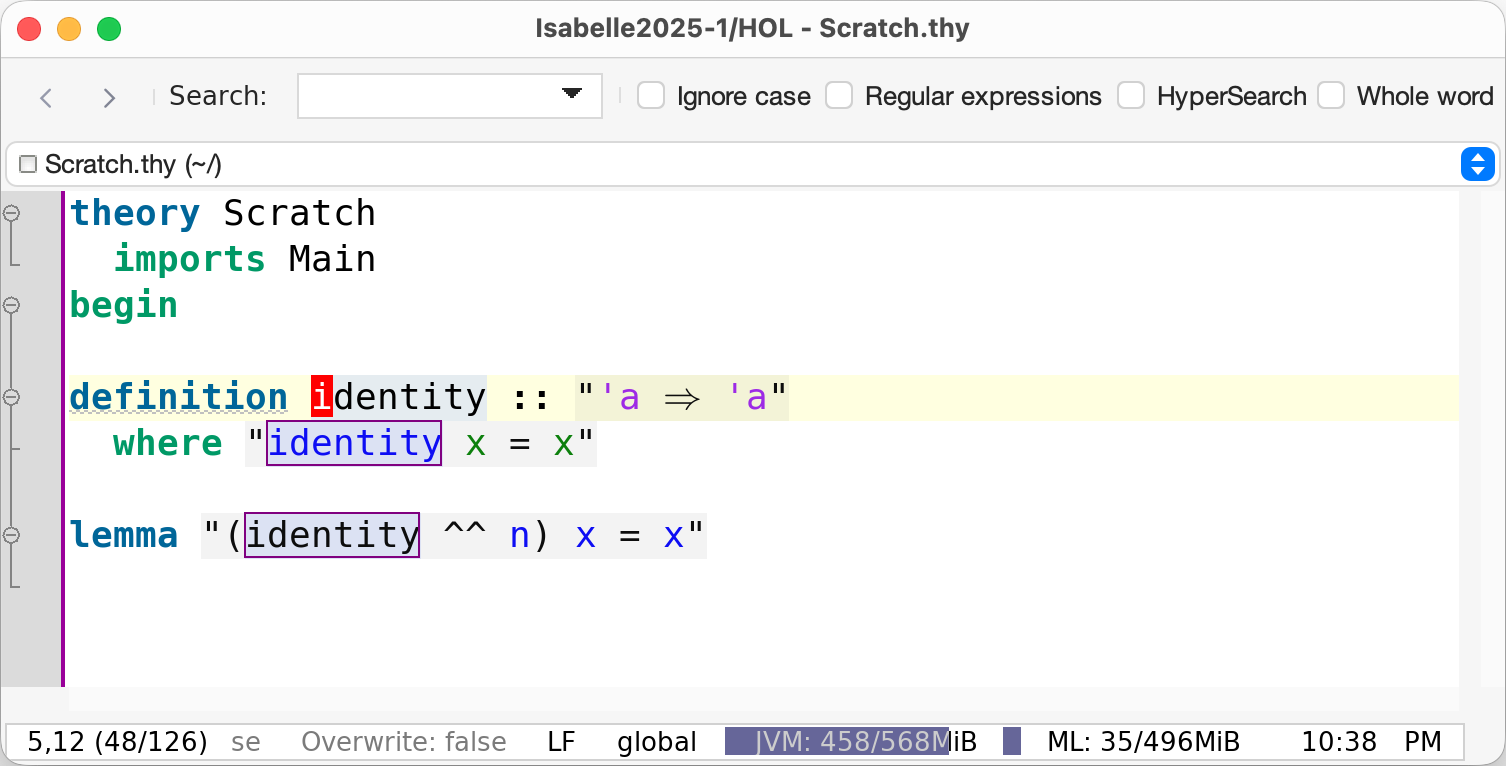Collapse the lemma fold marker
Viewport: 1506px width, 766px height.
pos(12,535)
